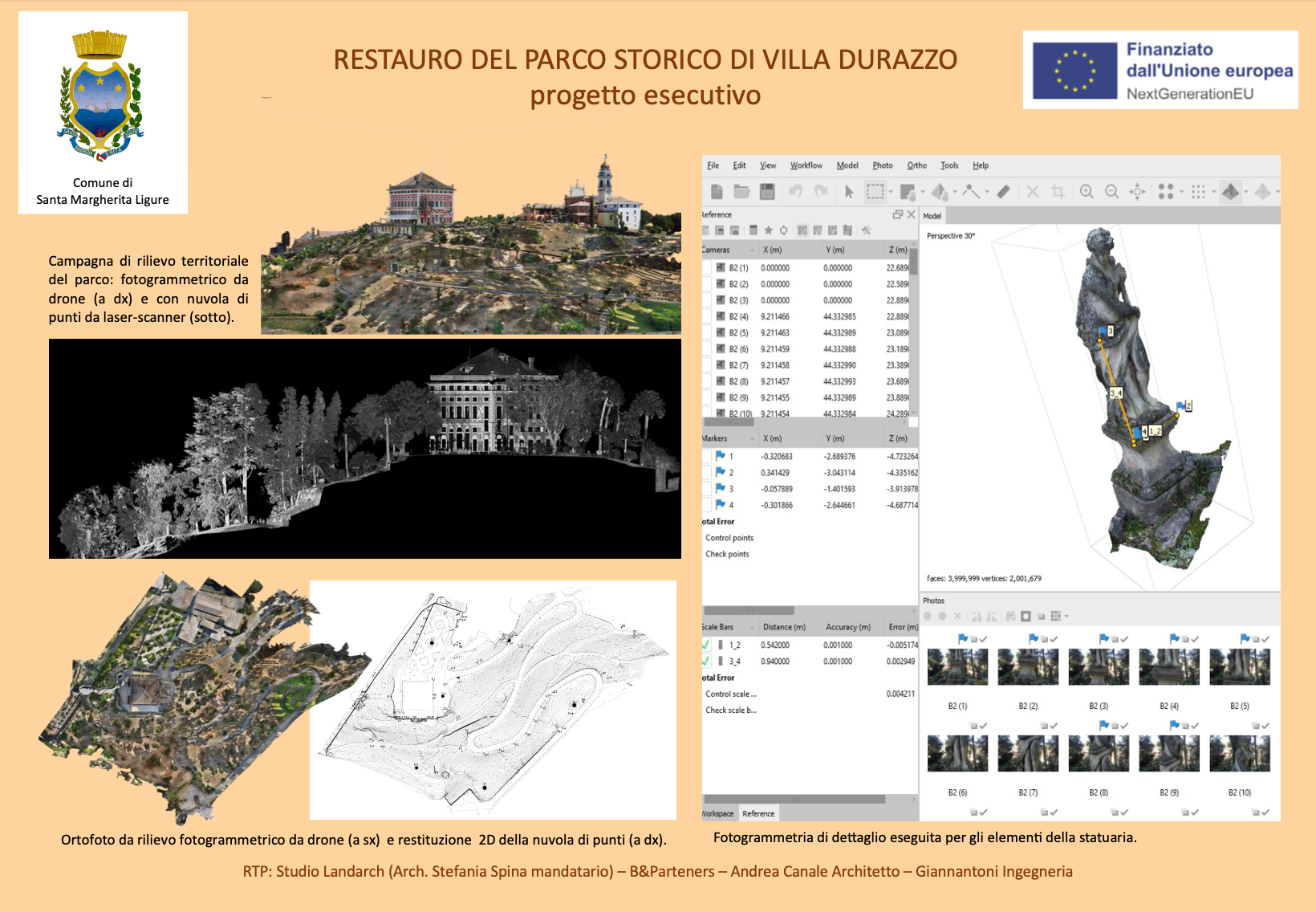Click the Optimize cameras star icon
1316x912 pixels.
768,230
